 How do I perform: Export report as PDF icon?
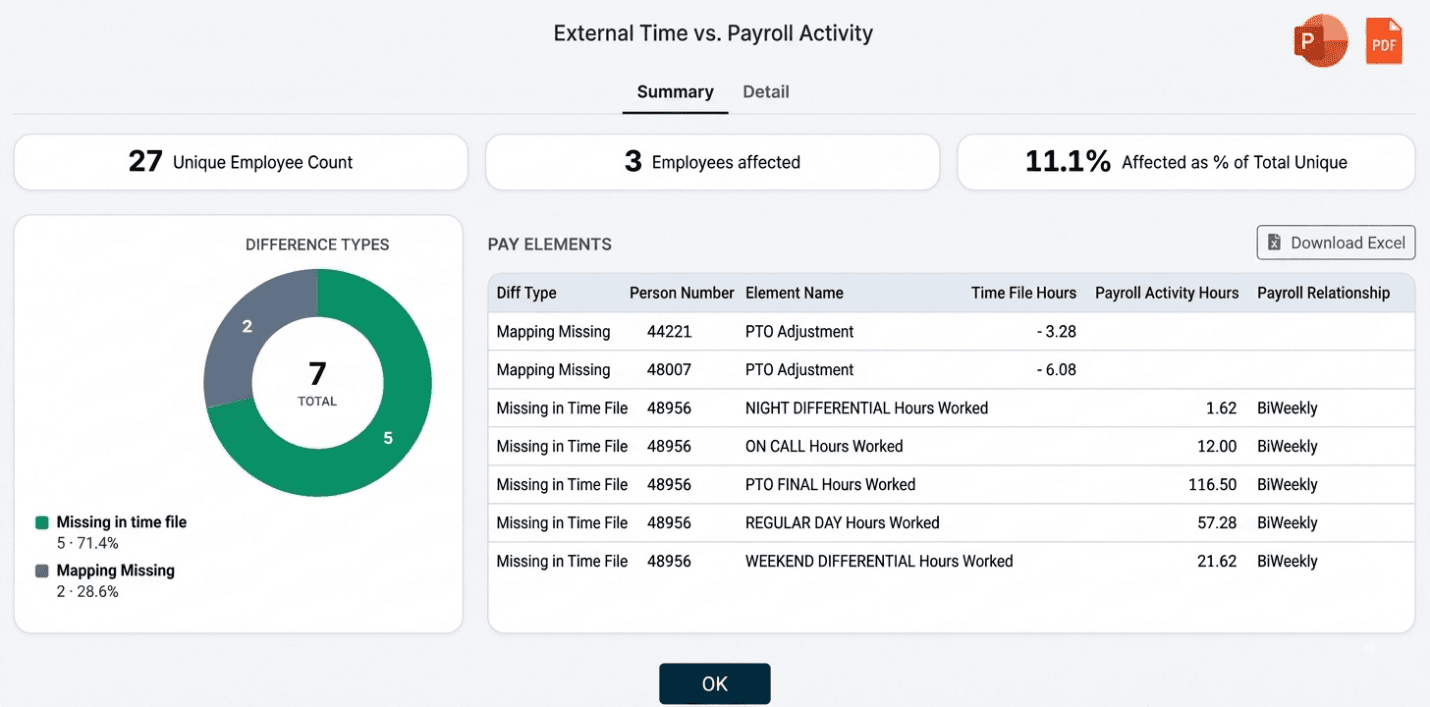click(1384, 42)
